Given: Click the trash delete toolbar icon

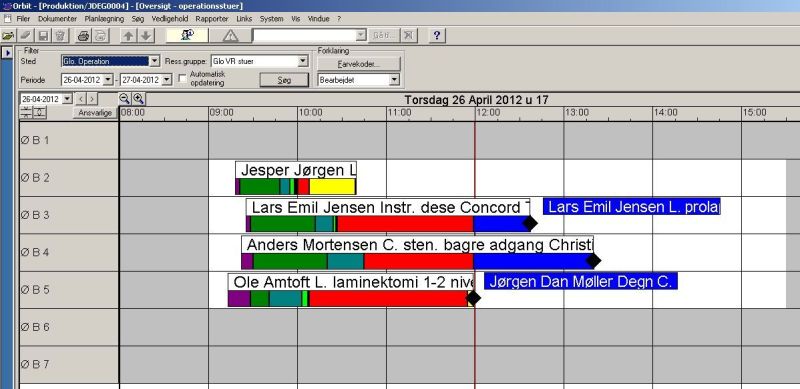Looking at the screenshot, I should click(60, 35).
